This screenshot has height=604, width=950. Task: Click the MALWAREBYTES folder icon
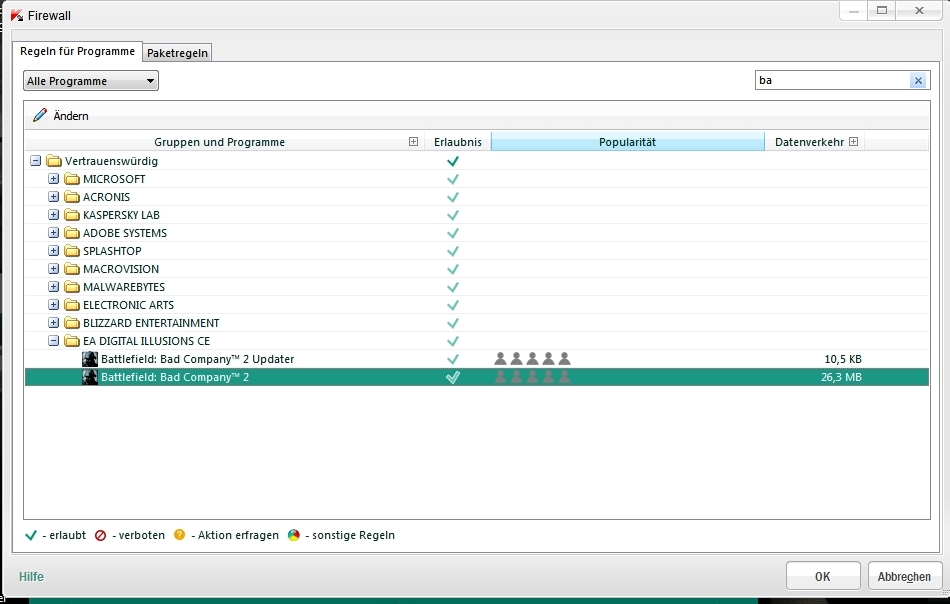(x=72, y=287)
